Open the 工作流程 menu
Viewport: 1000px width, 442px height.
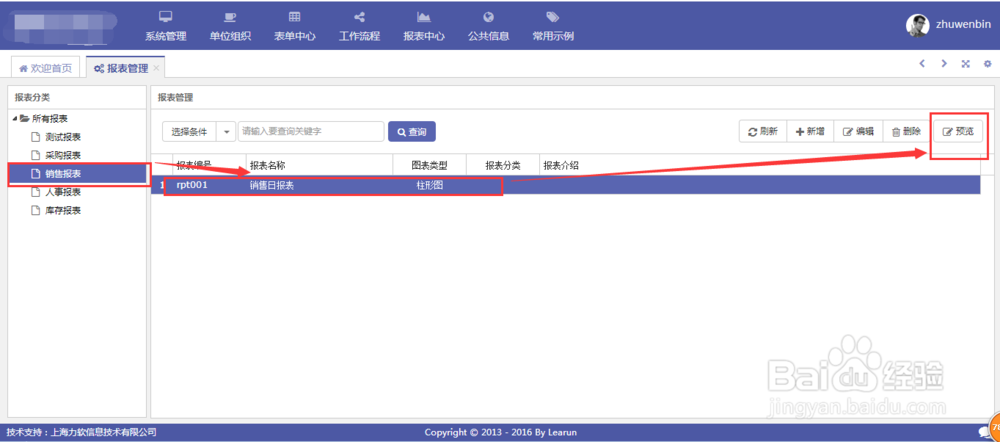coord(359,26)
